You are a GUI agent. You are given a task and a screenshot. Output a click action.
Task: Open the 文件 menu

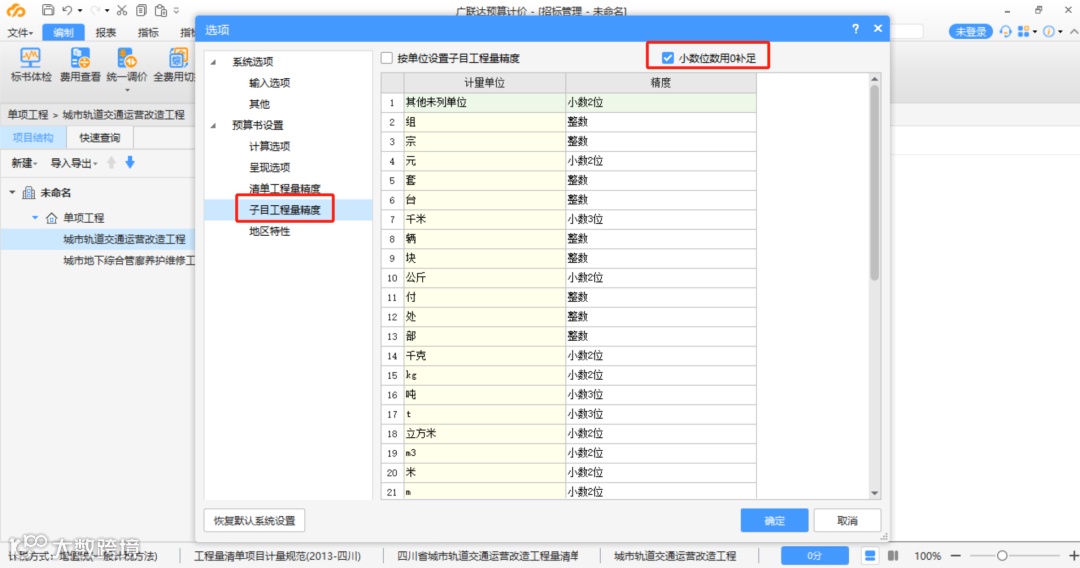(21, 32)
